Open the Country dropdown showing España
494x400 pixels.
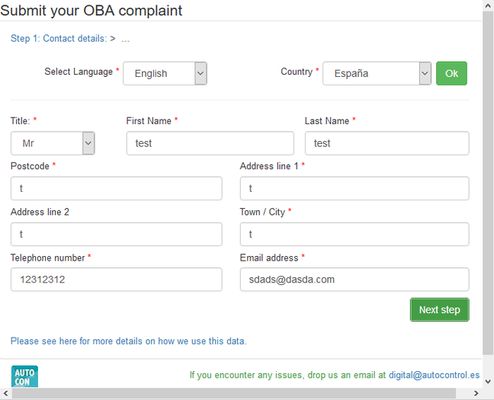377,73
